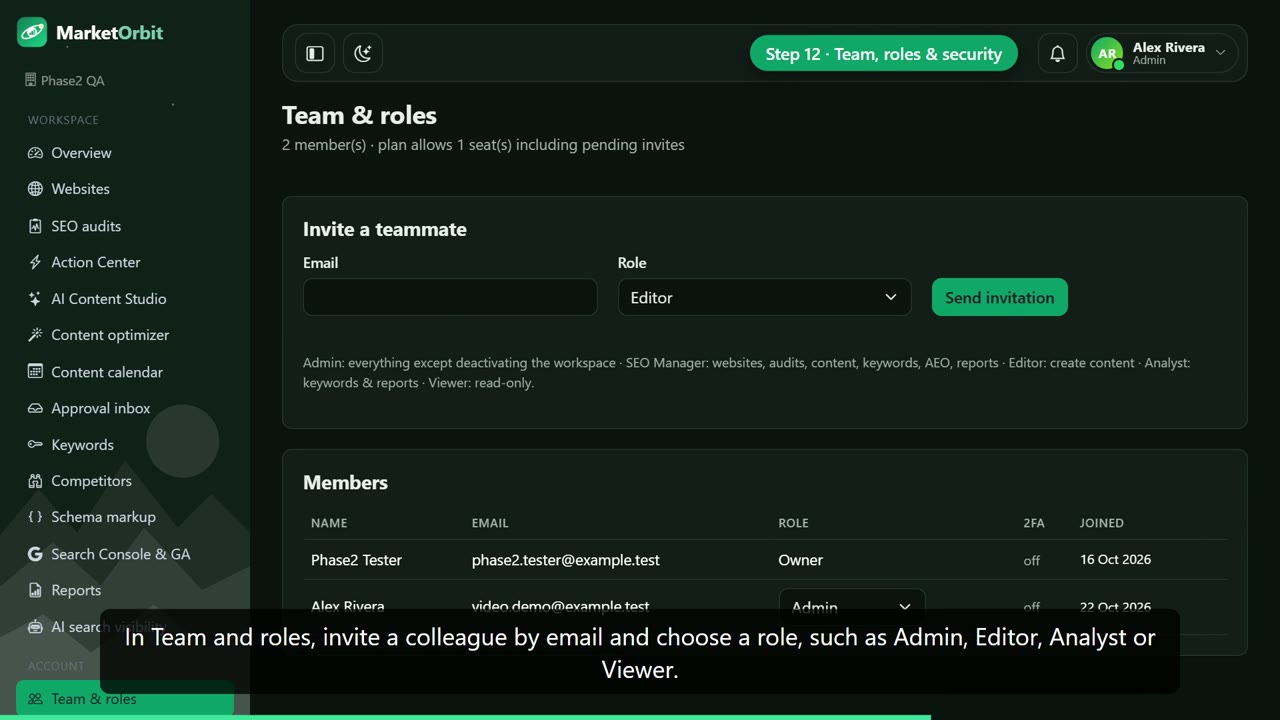Click the Overview gauge icon
This screenshot has width=1280, height=720.
[36, 153]
